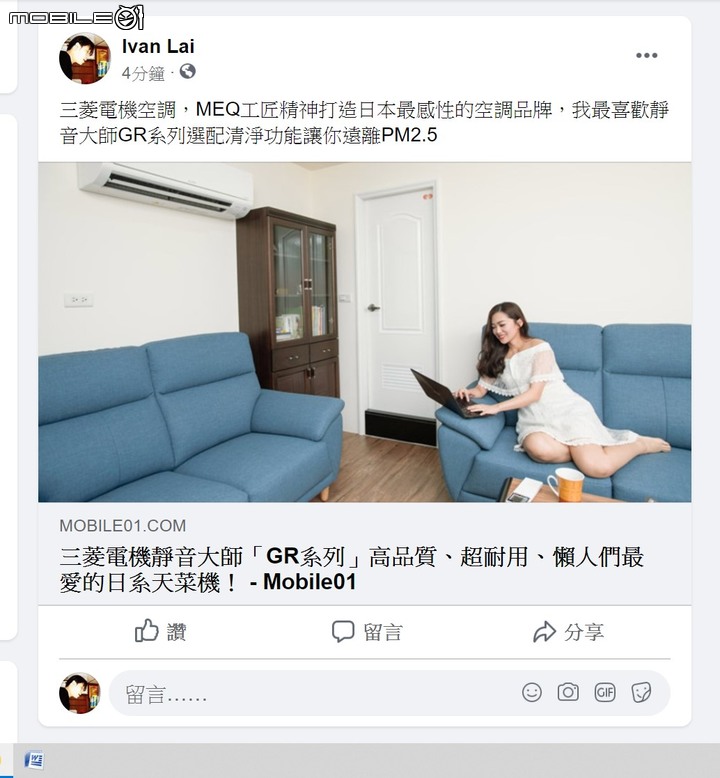The width and height of the screenshot is (720, 778).
Task: Click the 留言 comment bubble button
Action: click(x=367, y=632)
